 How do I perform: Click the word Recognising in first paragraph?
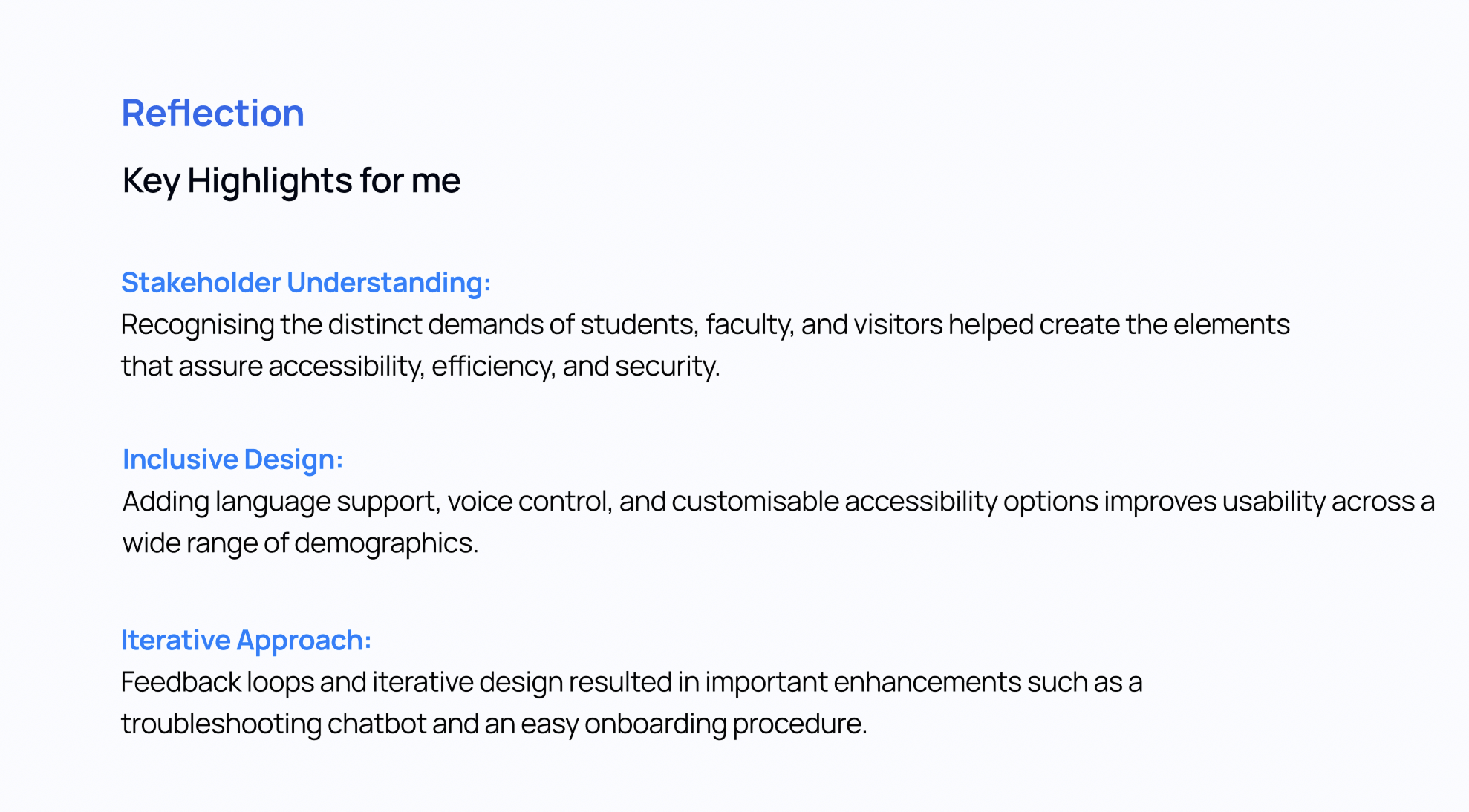point(197,325)
